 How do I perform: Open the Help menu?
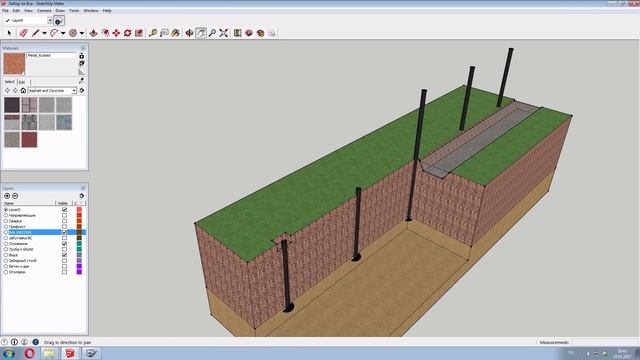[x=107, y=11]
